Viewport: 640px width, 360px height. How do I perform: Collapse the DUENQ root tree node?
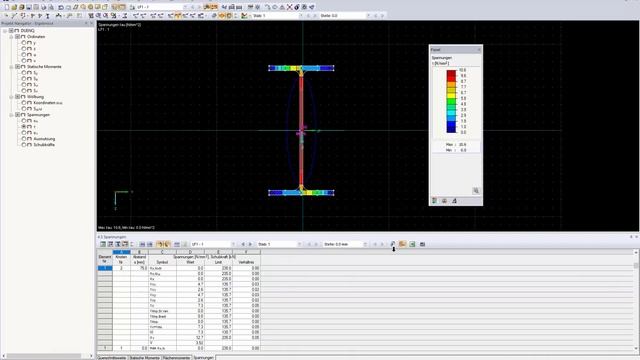coord(5,31)
